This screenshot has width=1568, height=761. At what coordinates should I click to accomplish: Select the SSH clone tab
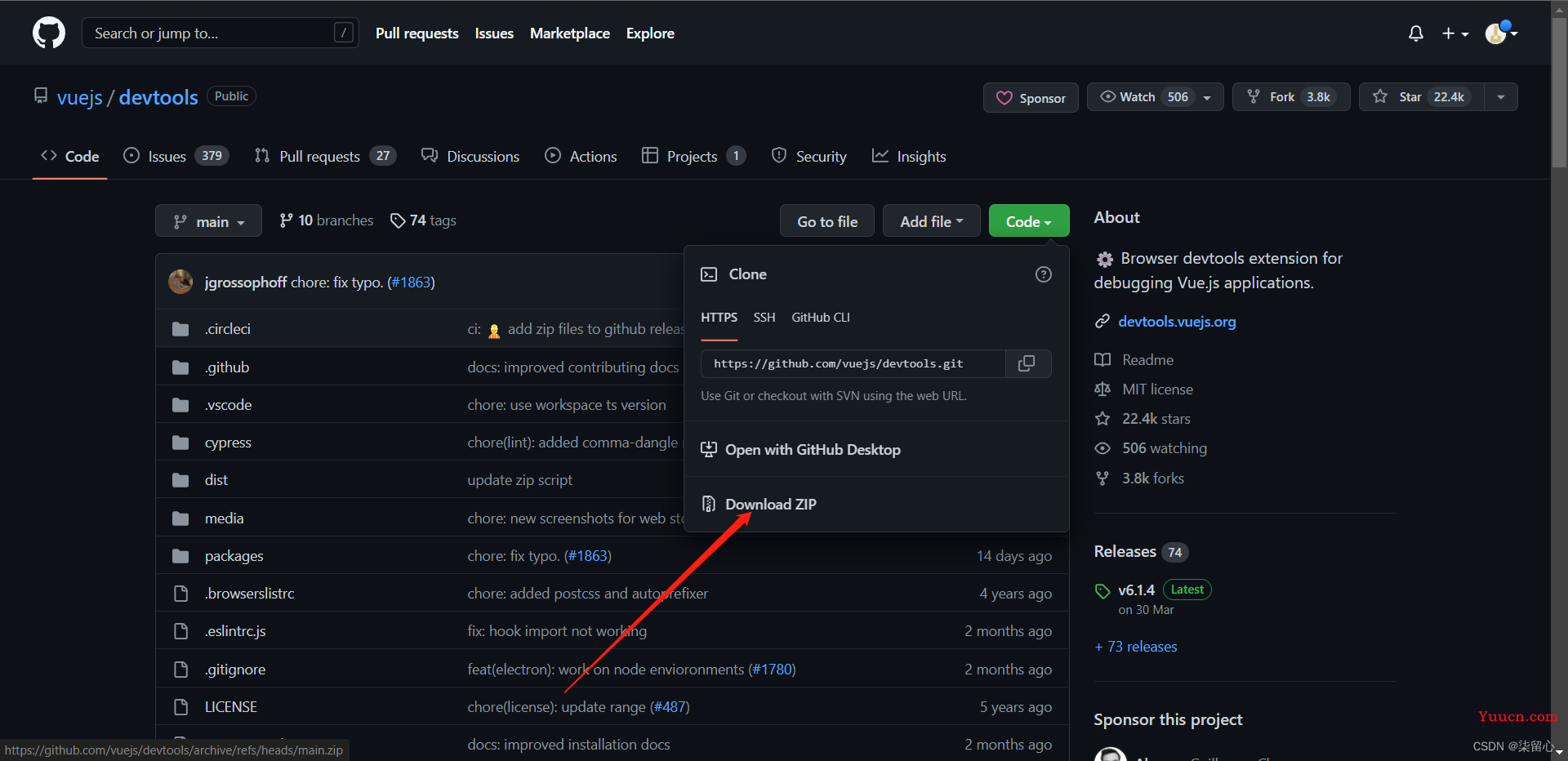(x=764, y=318)
